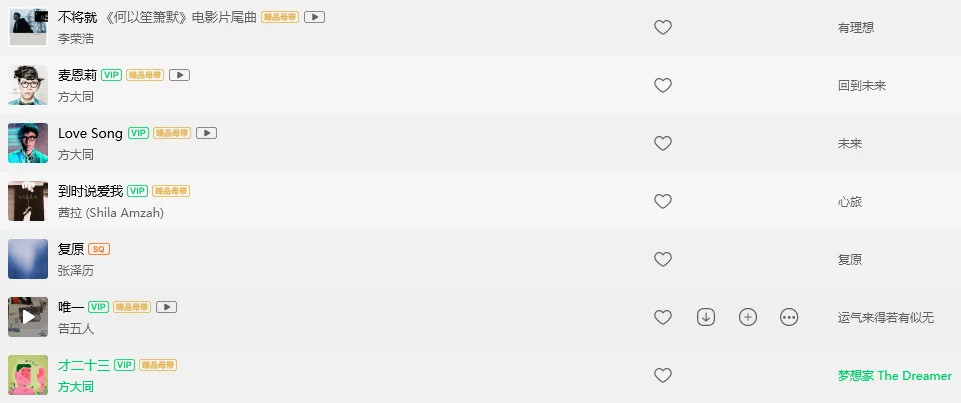The height and width of the screenshot is (403, 961).
Task: Watch the Love Song music video
Action: coord(207,133)
